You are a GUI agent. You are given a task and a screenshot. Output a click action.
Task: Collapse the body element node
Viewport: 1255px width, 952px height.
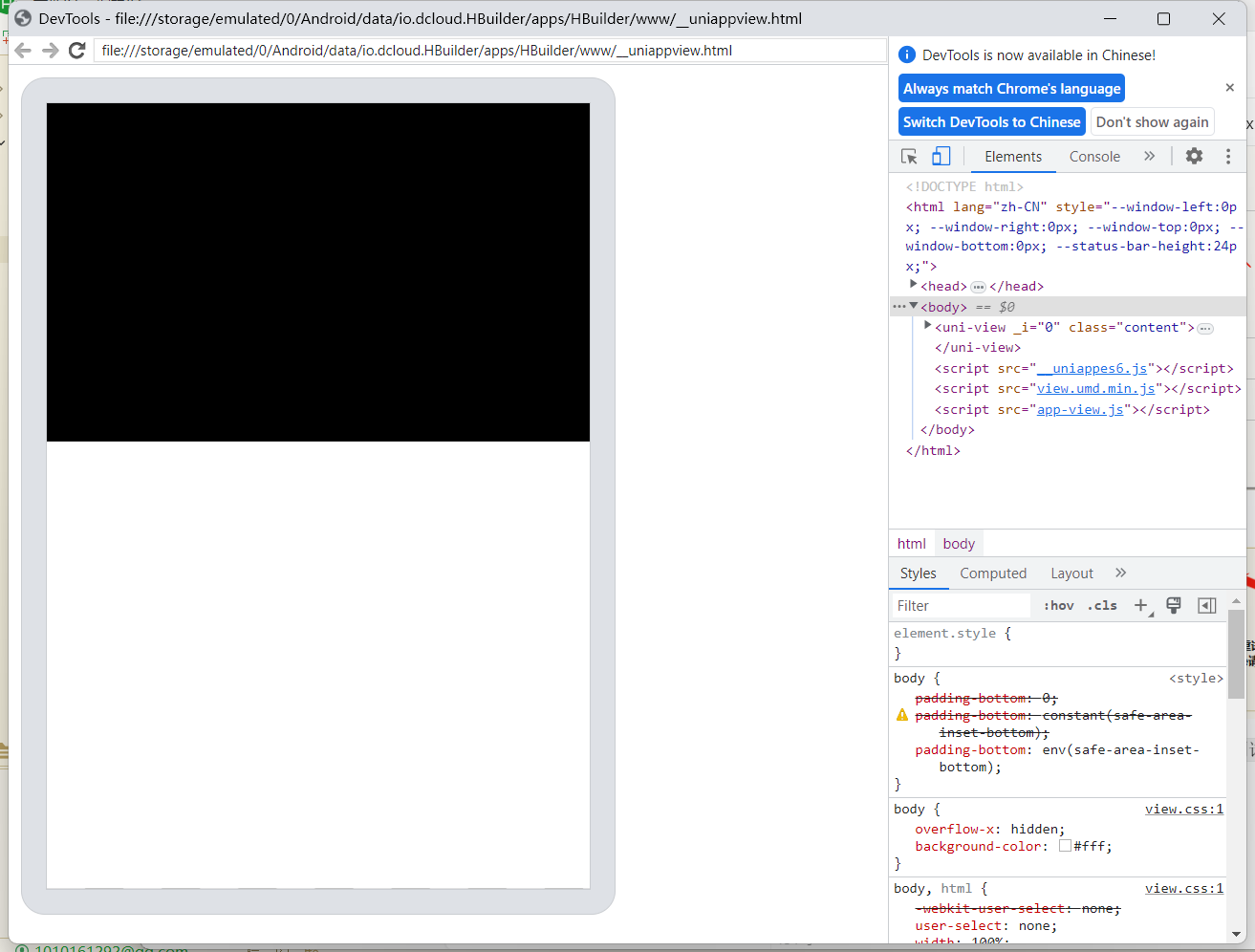913,306
